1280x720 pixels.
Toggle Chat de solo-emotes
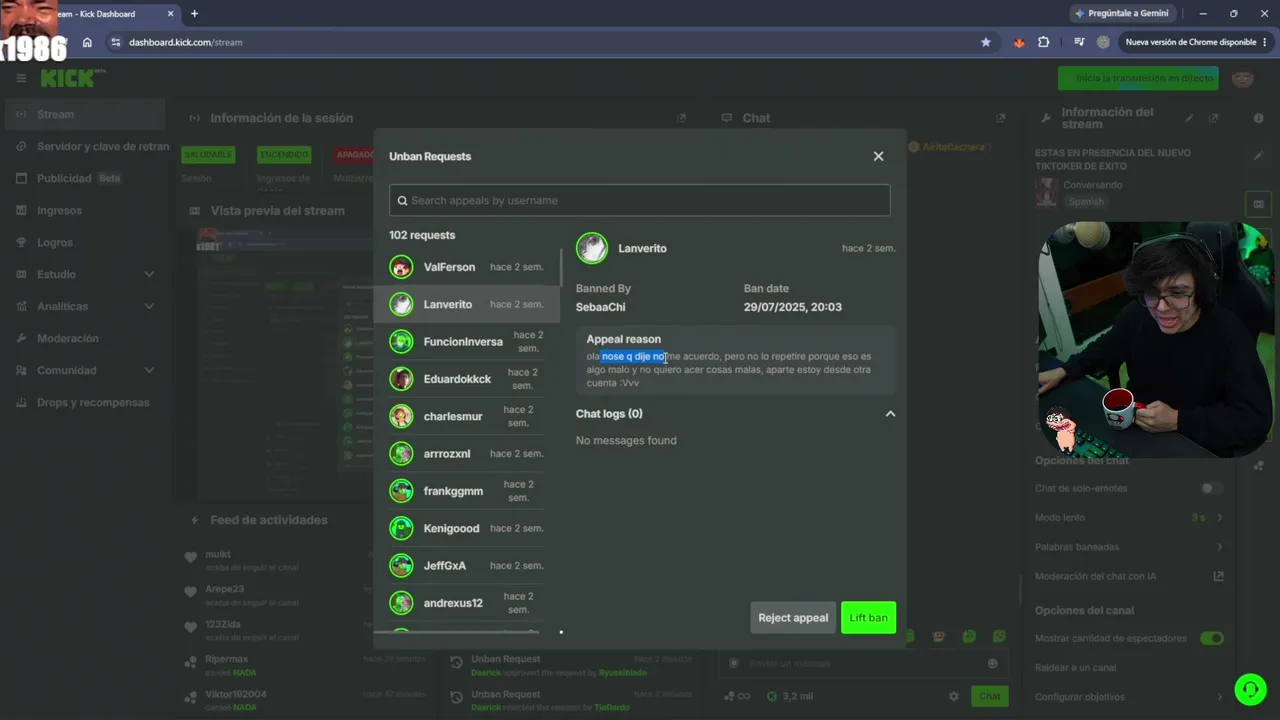point(1211,488)
